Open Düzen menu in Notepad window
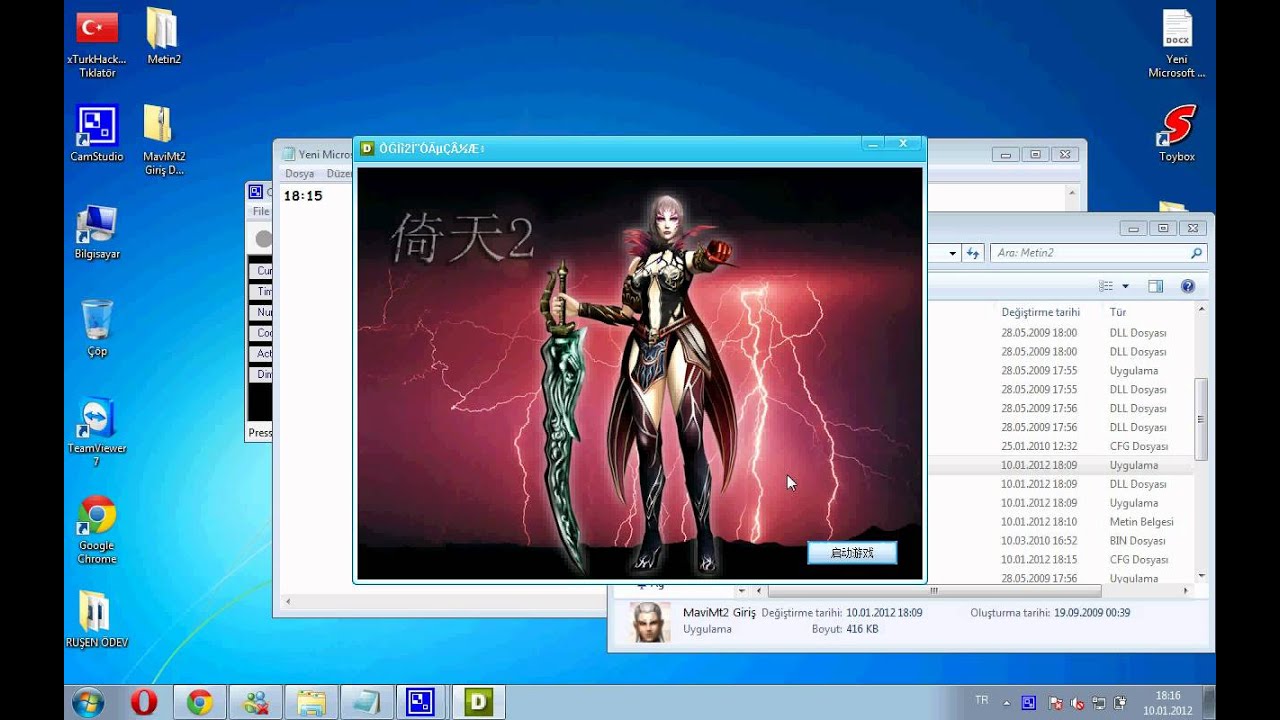1280x720 pixels. click(339, 174)
